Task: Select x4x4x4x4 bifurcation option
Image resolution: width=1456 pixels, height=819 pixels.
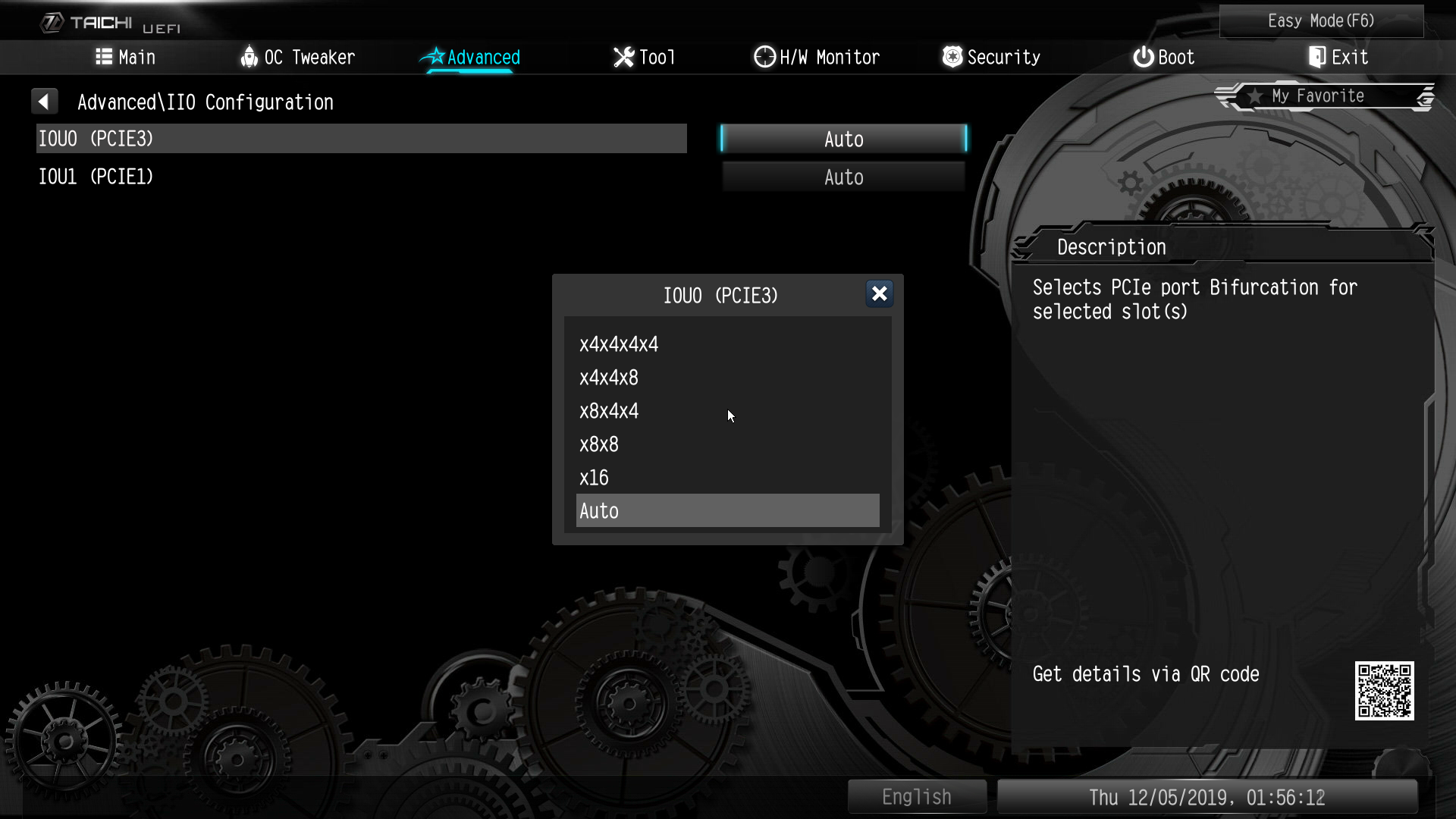Action: [x=619, y=344]
